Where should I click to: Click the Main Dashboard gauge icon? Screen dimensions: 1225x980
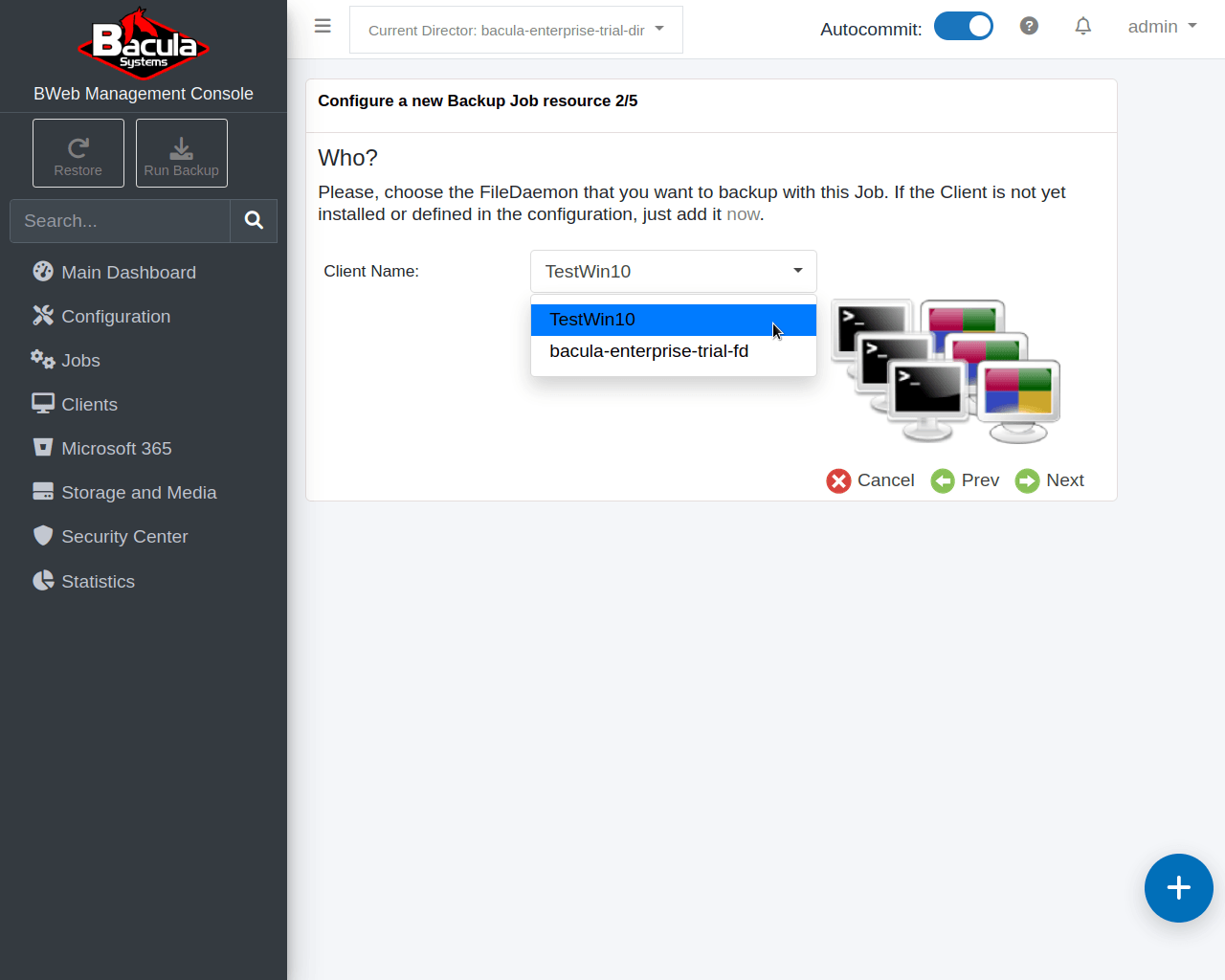pos(43,272)
